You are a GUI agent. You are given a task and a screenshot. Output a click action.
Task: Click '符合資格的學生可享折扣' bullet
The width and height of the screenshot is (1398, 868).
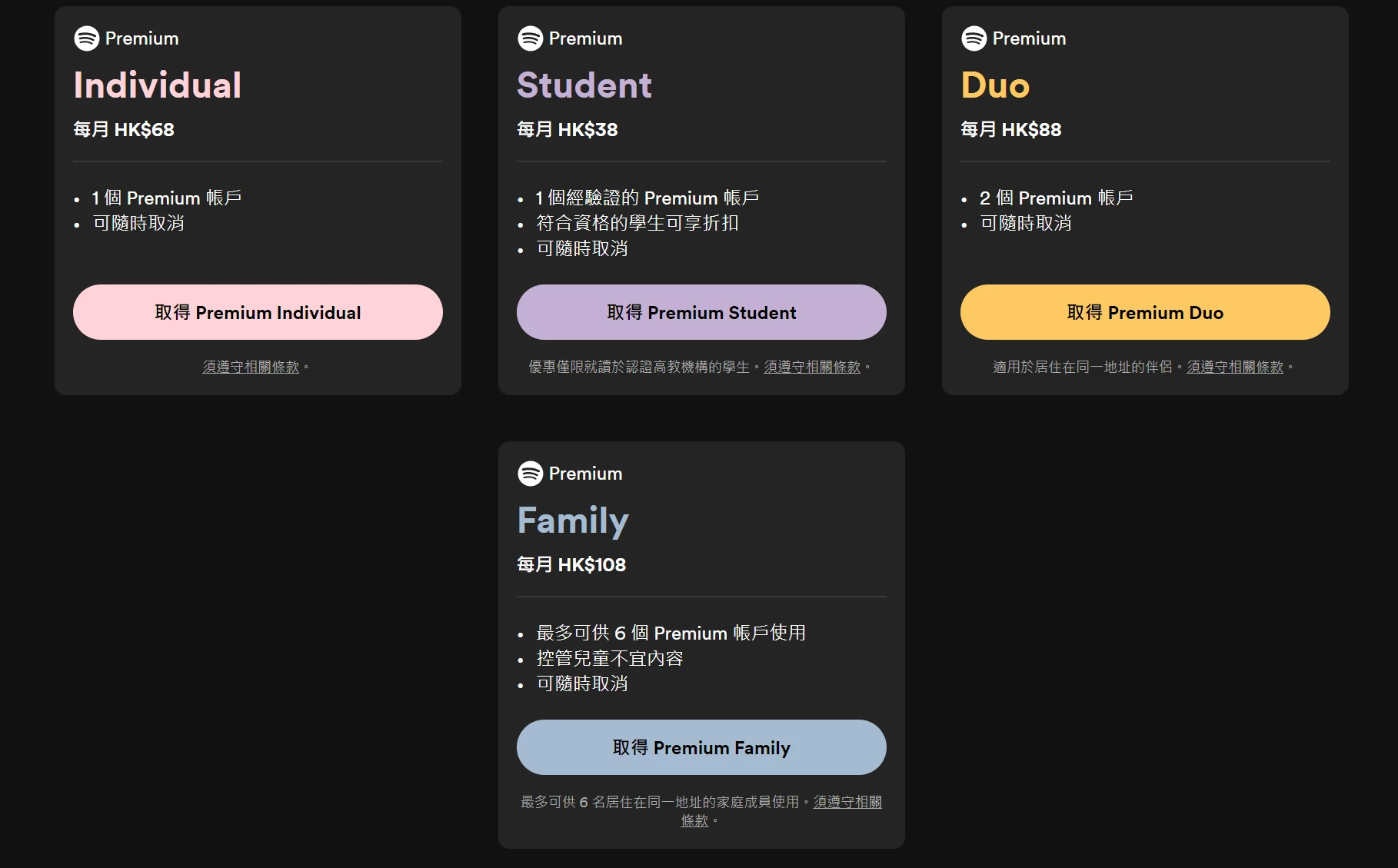click(637, 224)
